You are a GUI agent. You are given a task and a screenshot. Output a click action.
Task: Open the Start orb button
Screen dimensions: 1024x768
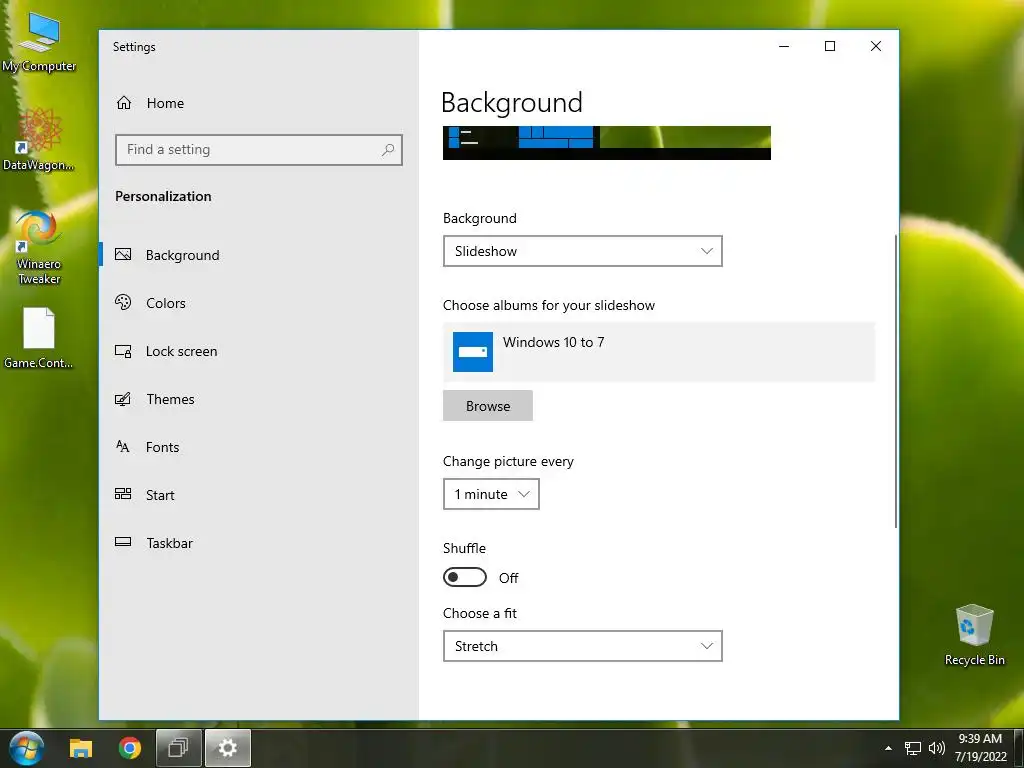click(x=27, y=748)
